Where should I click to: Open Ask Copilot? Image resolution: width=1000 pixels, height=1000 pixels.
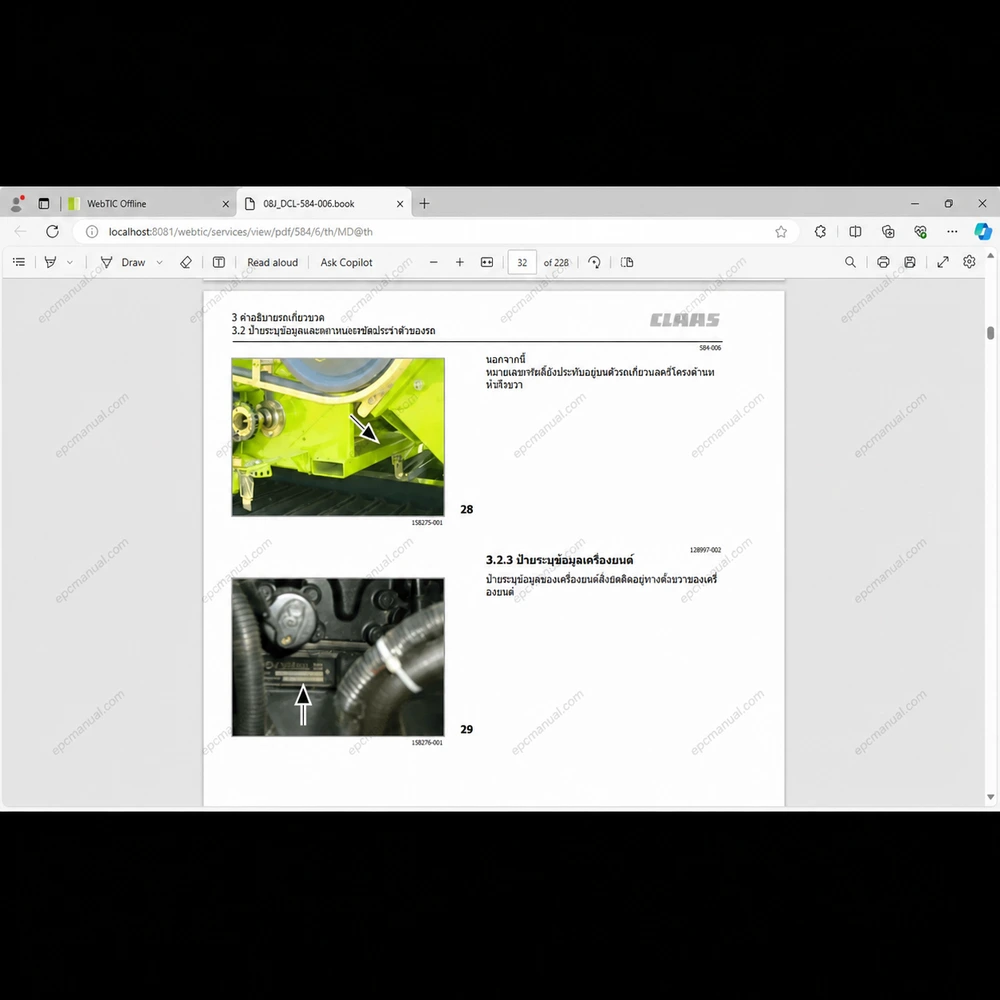(x=346, y=262)
